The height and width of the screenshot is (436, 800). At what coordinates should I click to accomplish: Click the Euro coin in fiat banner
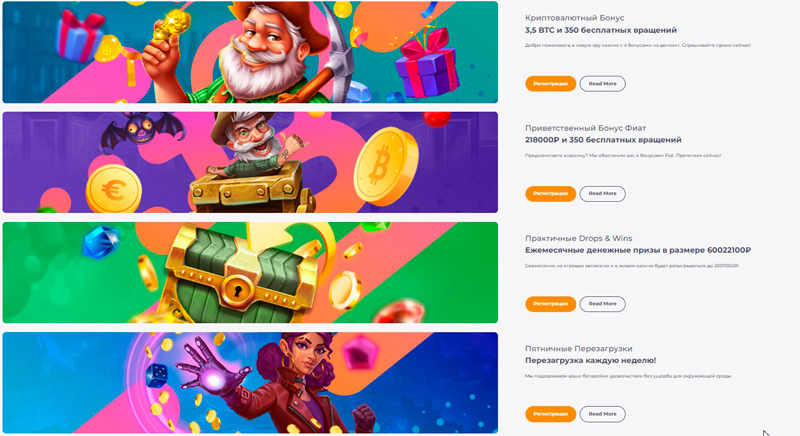tap(113, 189)
